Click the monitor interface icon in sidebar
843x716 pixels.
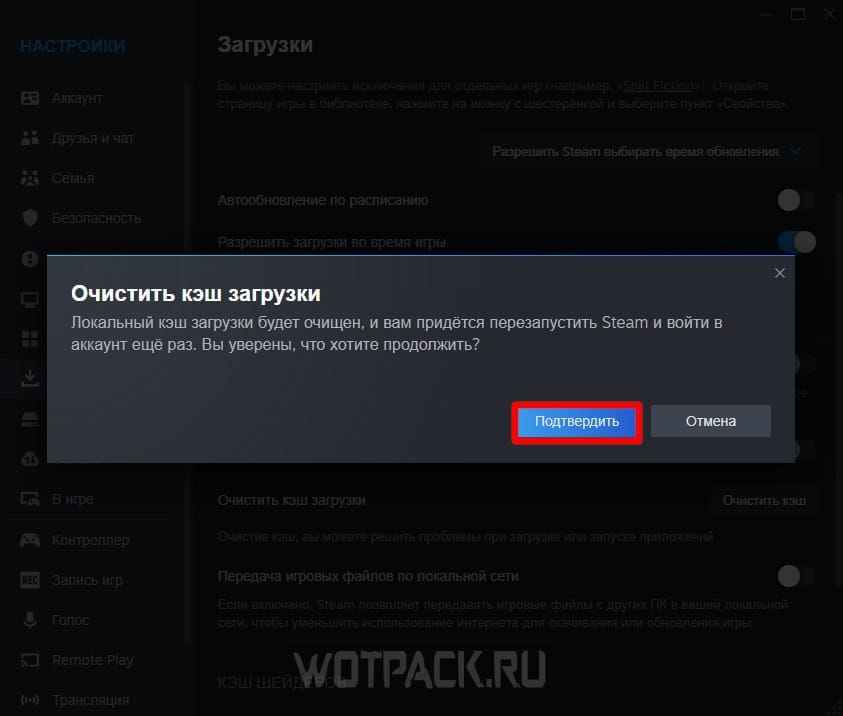[30, 299]
